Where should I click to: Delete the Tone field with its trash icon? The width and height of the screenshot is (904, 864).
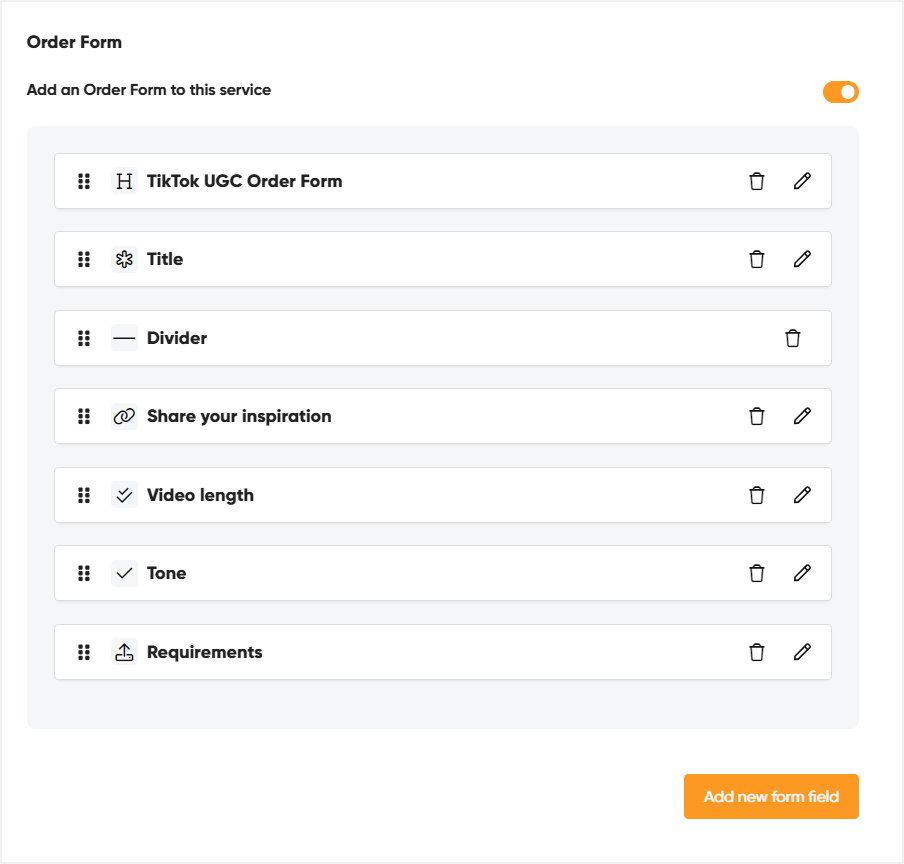click(x=757, y=573)
